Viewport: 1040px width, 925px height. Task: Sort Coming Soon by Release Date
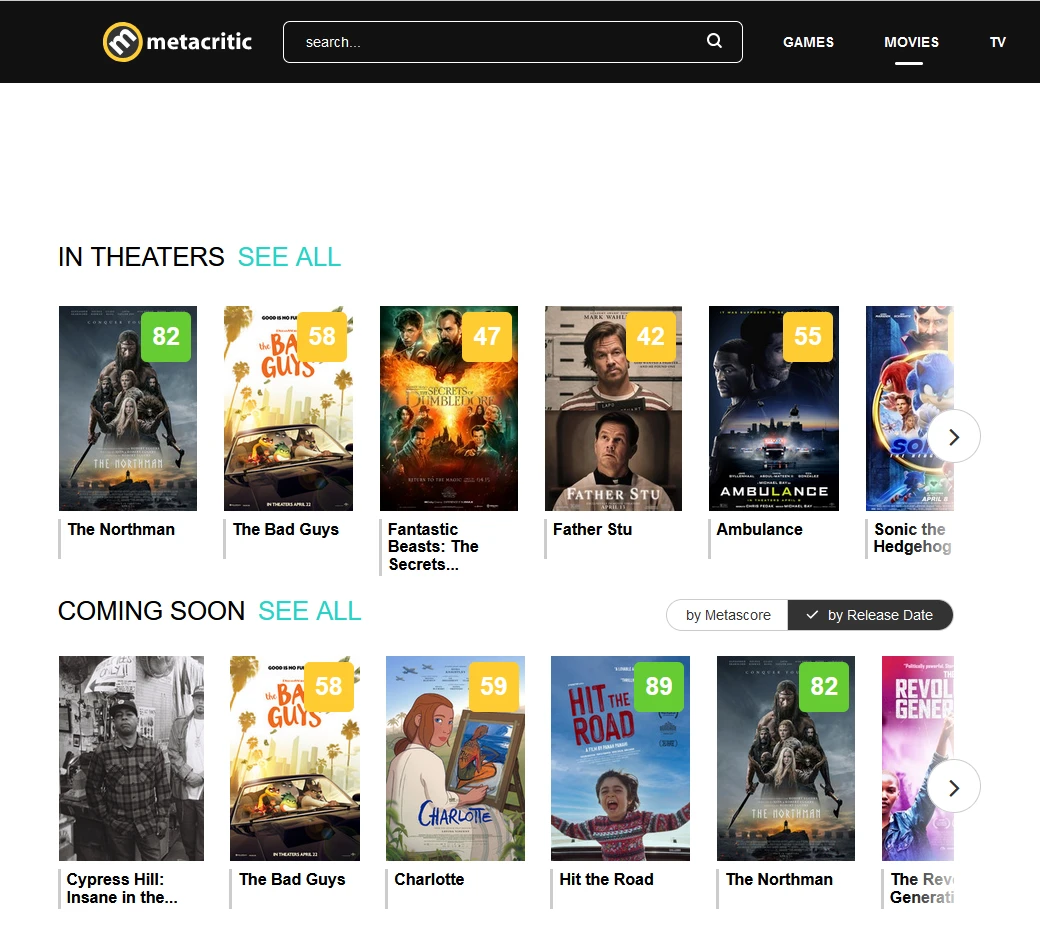(870, 615)
